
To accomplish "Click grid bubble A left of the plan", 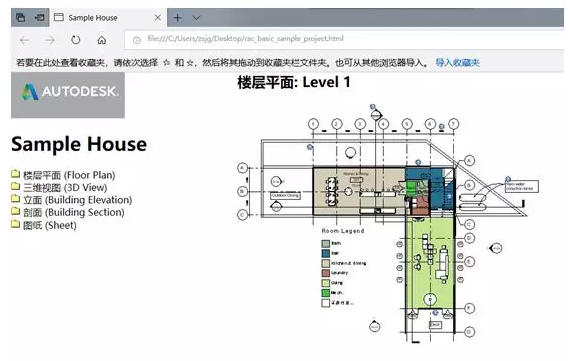I will point(243,168).
